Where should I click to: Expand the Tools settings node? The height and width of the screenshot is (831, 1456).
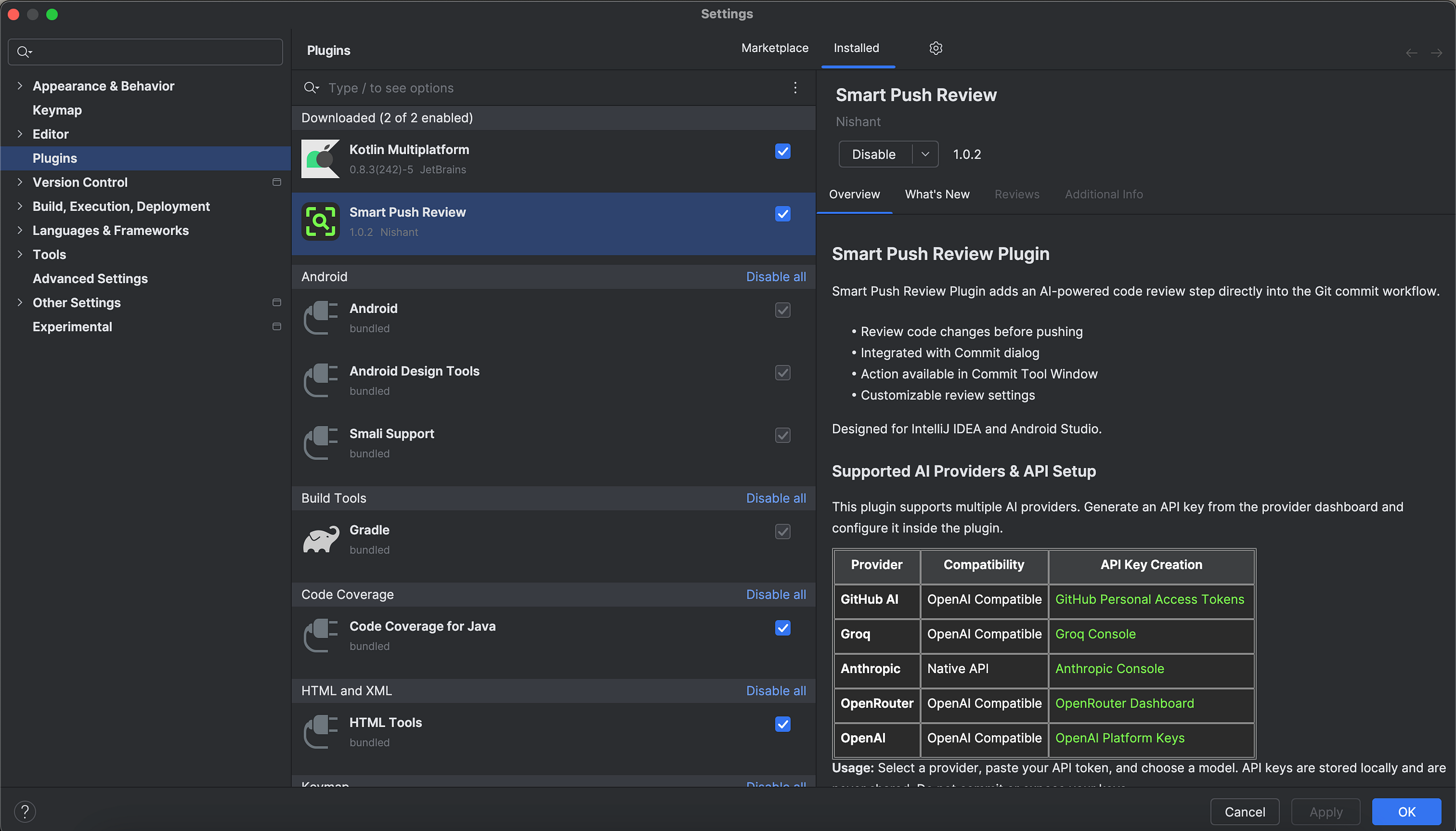20,254
